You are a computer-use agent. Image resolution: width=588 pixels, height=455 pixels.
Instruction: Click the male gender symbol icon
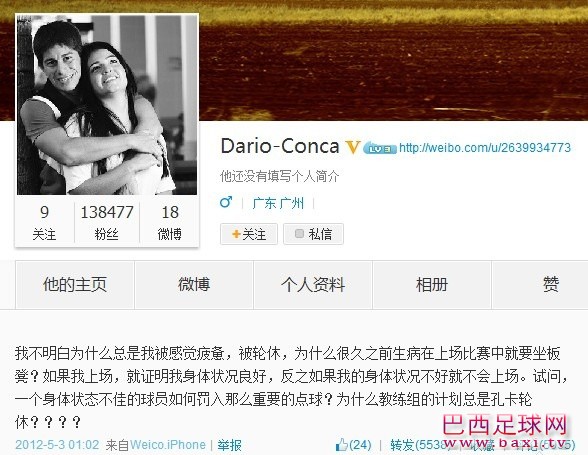[226, 202]
